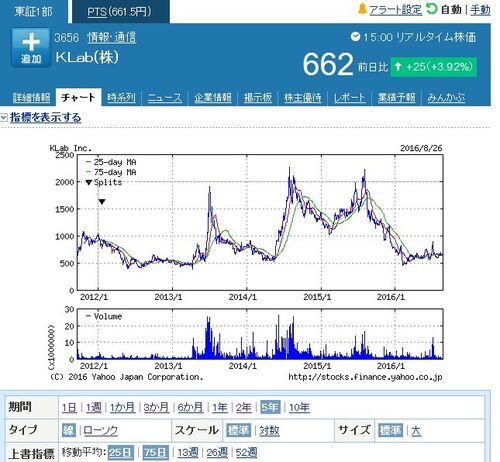Click the stock code 3656
Screen dimensions: 500x462
pyautogui.click(x=67, y=37)
